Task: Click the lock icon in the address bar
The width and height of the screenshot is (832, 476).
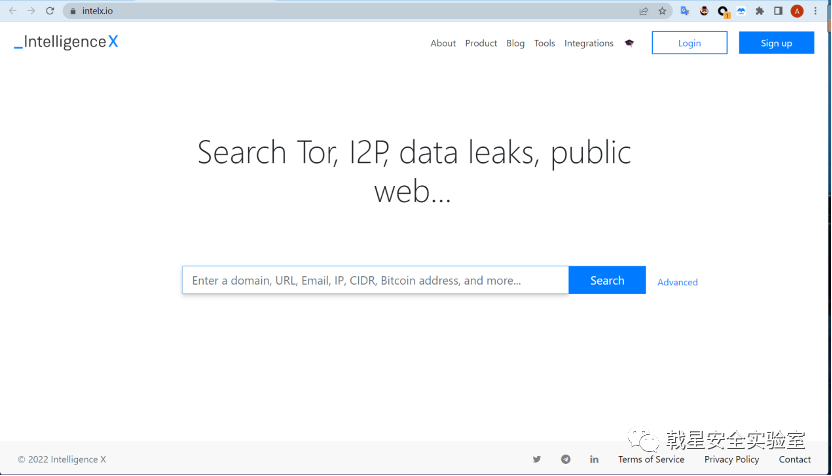Action: point(73,11)
